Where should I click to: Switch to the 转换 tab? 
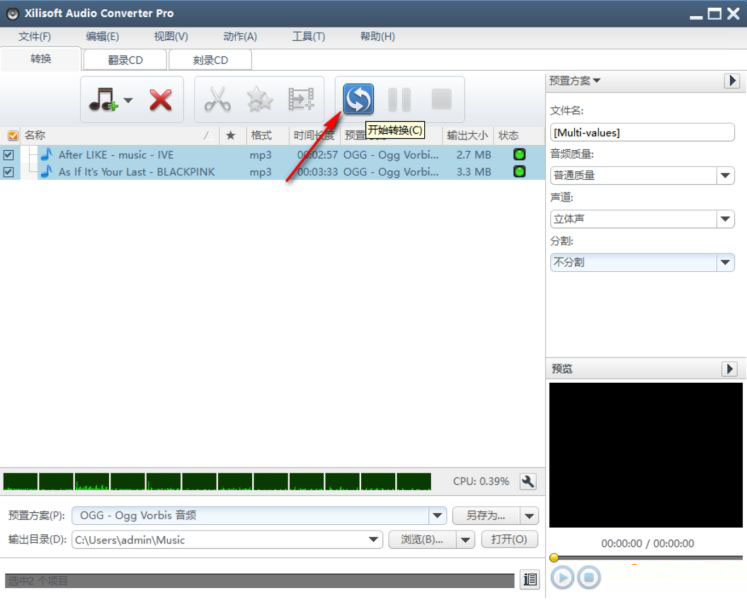coord(40,59)
